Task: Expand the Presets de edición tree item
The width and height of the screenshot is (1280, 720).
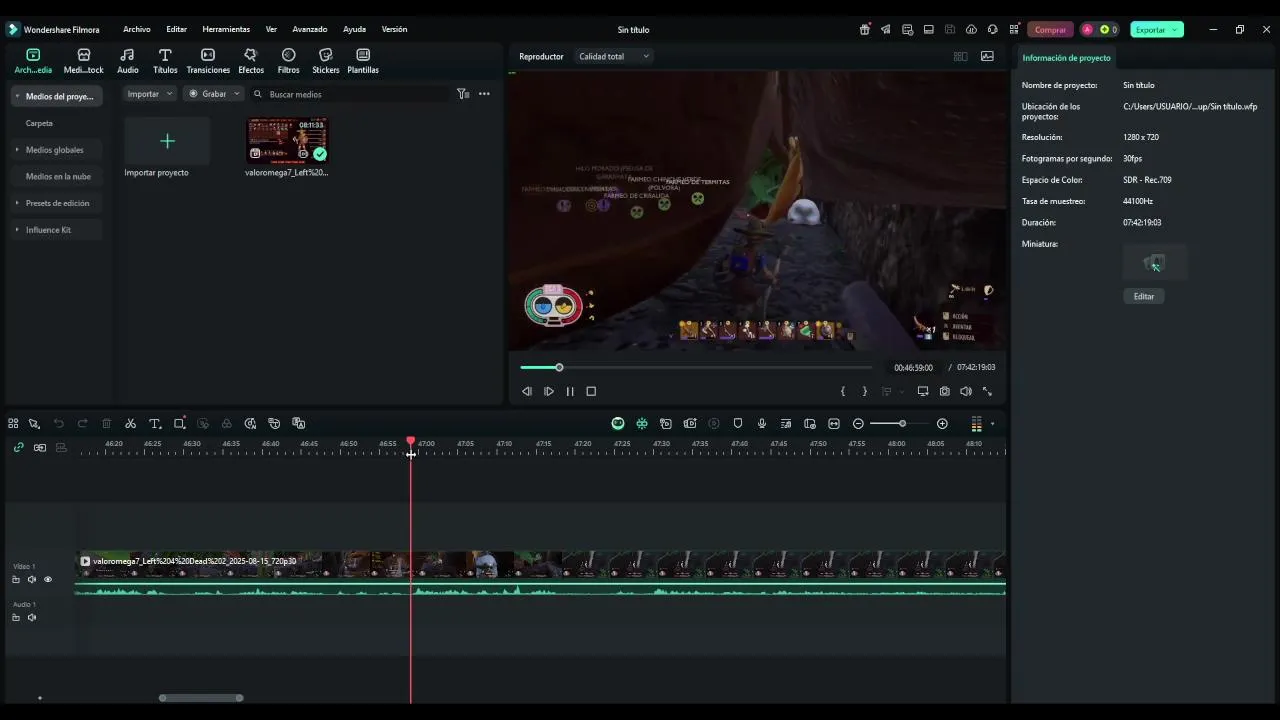Action: tap(17, 203)
